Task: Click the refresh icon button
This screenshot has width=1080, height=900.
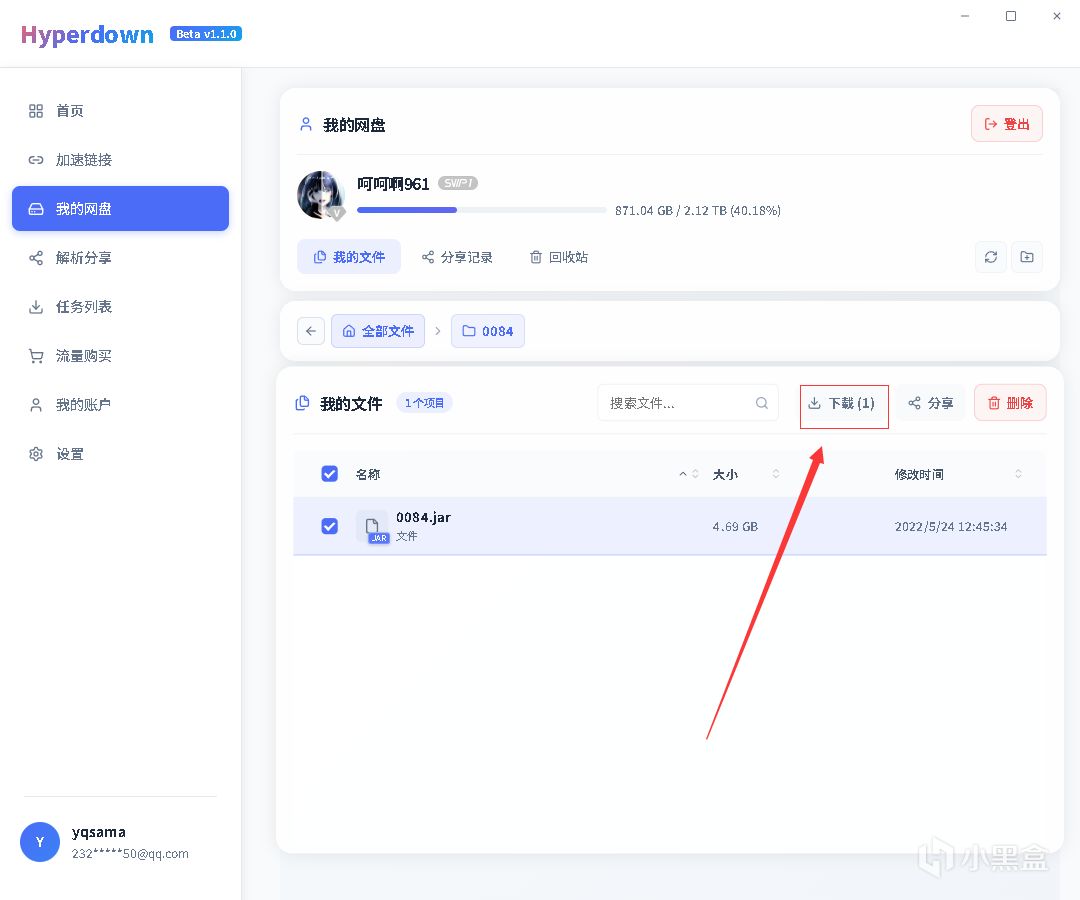Action: [991, 257]
